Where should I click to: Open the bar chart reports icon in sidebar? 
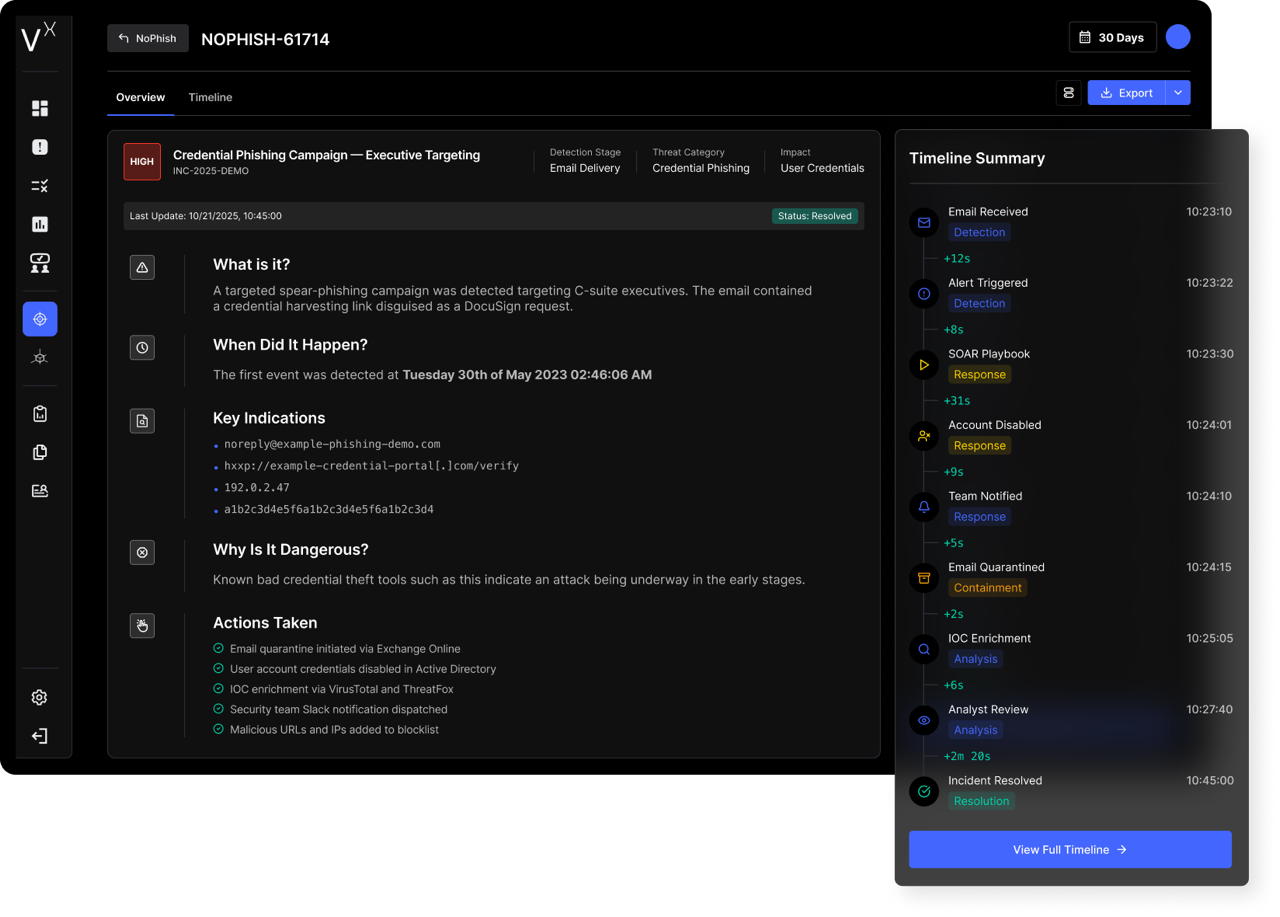pyautogui.click(x=40, y=224)
